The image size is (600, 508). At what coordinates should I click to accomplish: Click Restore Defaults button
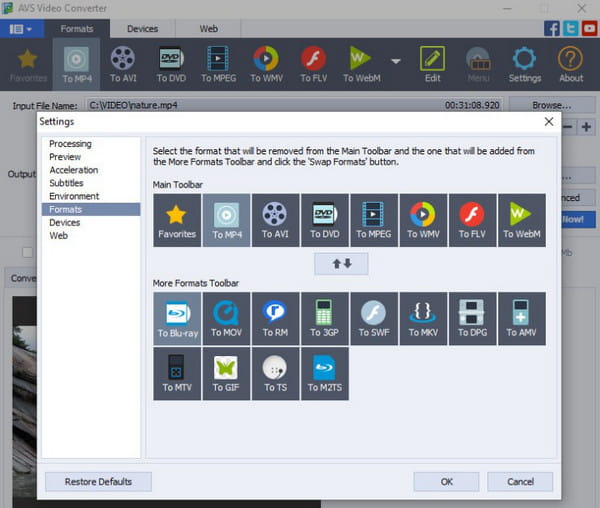point(98,482)
